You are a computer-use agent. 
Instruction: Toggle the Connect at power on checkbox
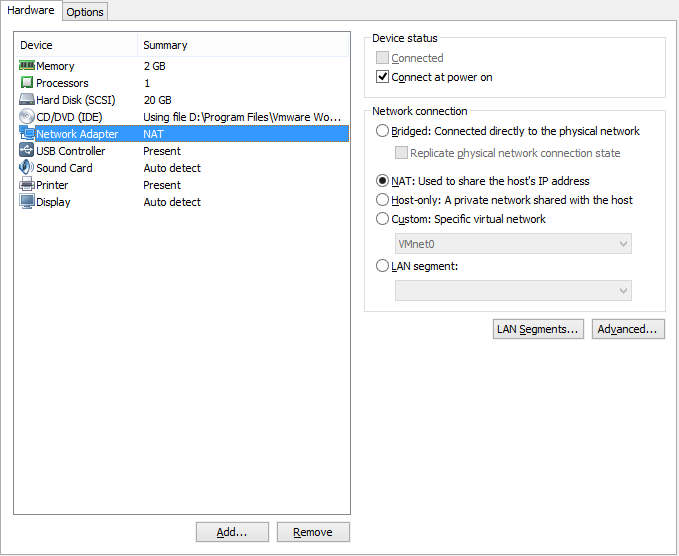pos(382,77)
